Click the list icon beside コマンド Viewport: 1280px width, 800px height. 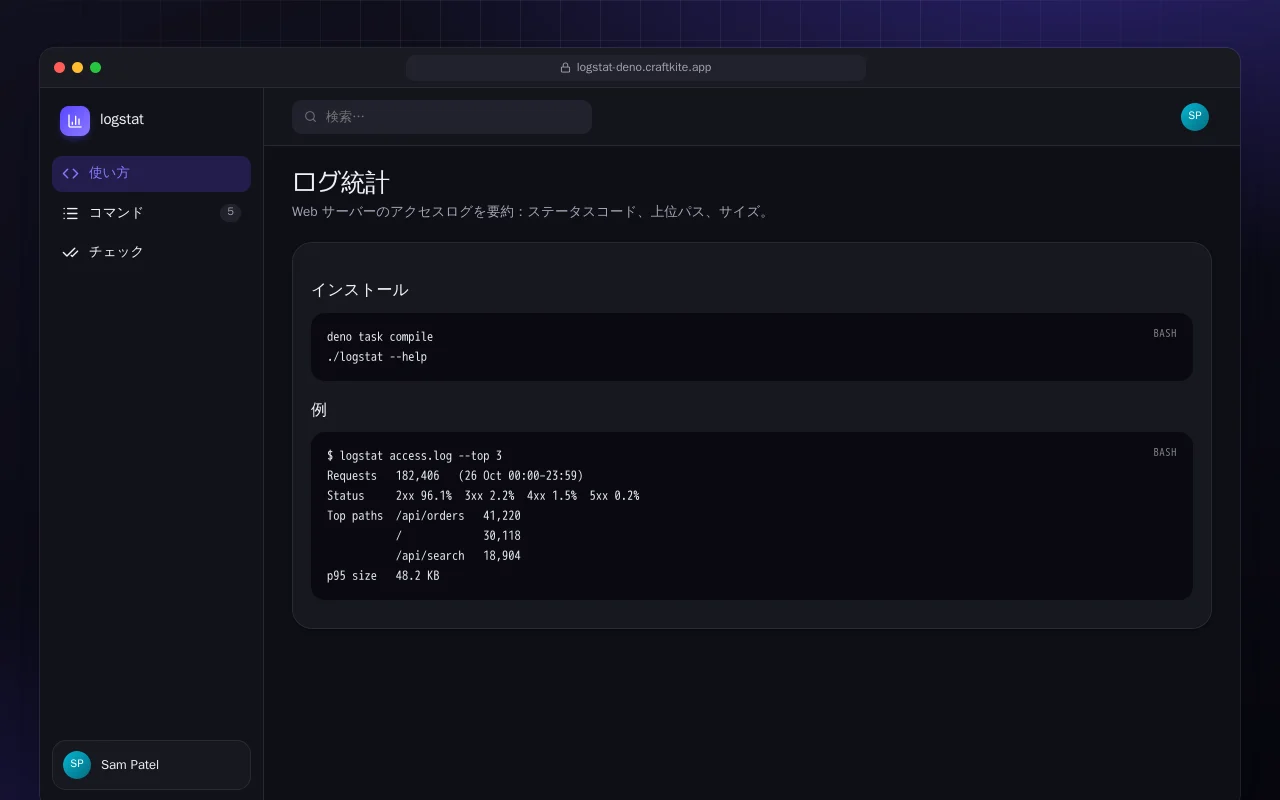[70, 213]
